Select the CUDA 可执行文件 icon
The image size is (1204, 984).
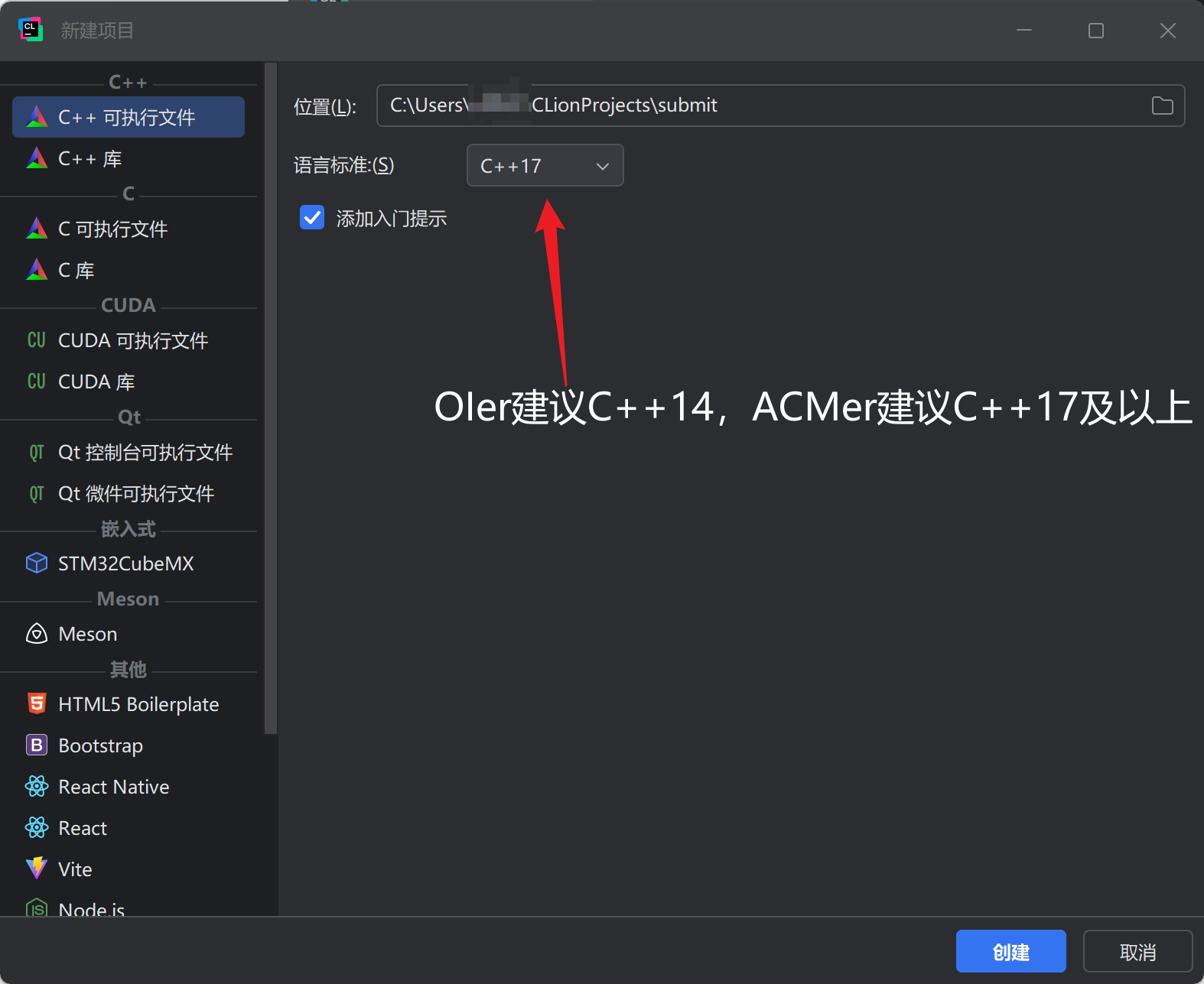[x=37, y=340]
